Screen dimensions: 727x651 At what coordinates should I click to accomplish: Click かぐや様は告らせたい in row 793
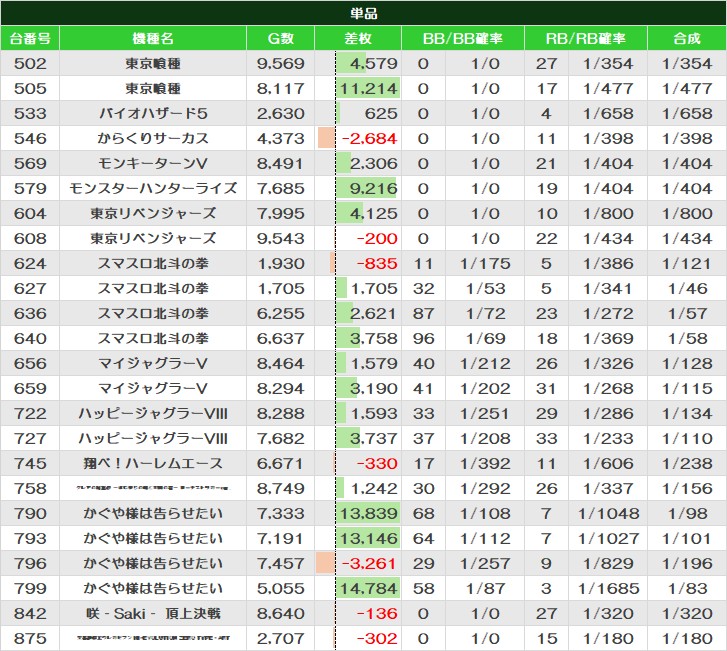click(x=153, y=539)
